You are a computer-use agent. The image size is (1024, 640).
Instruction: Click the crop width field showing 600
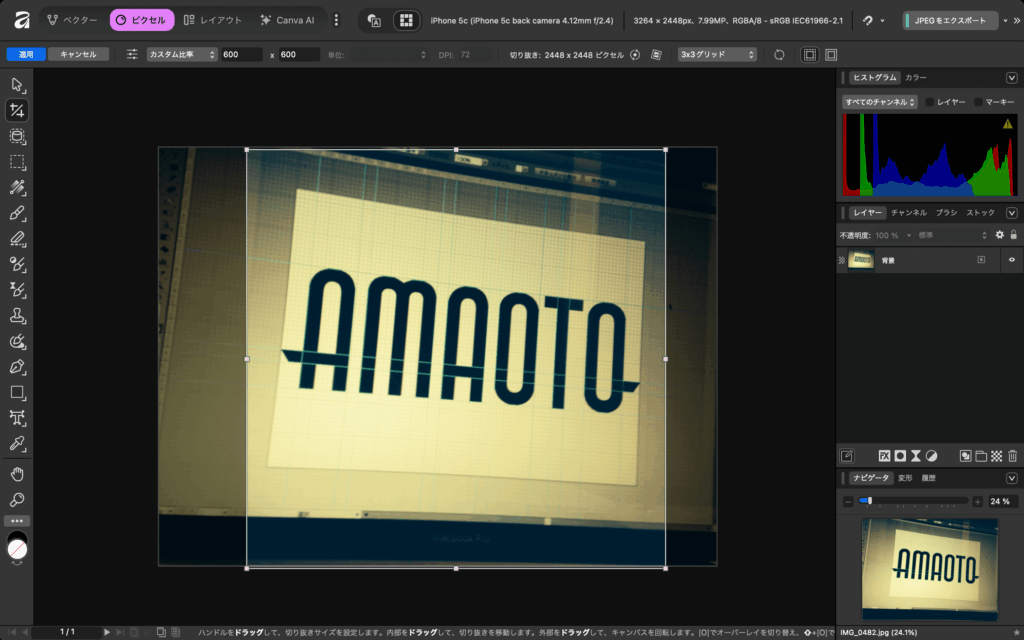(x=241, y=54)
